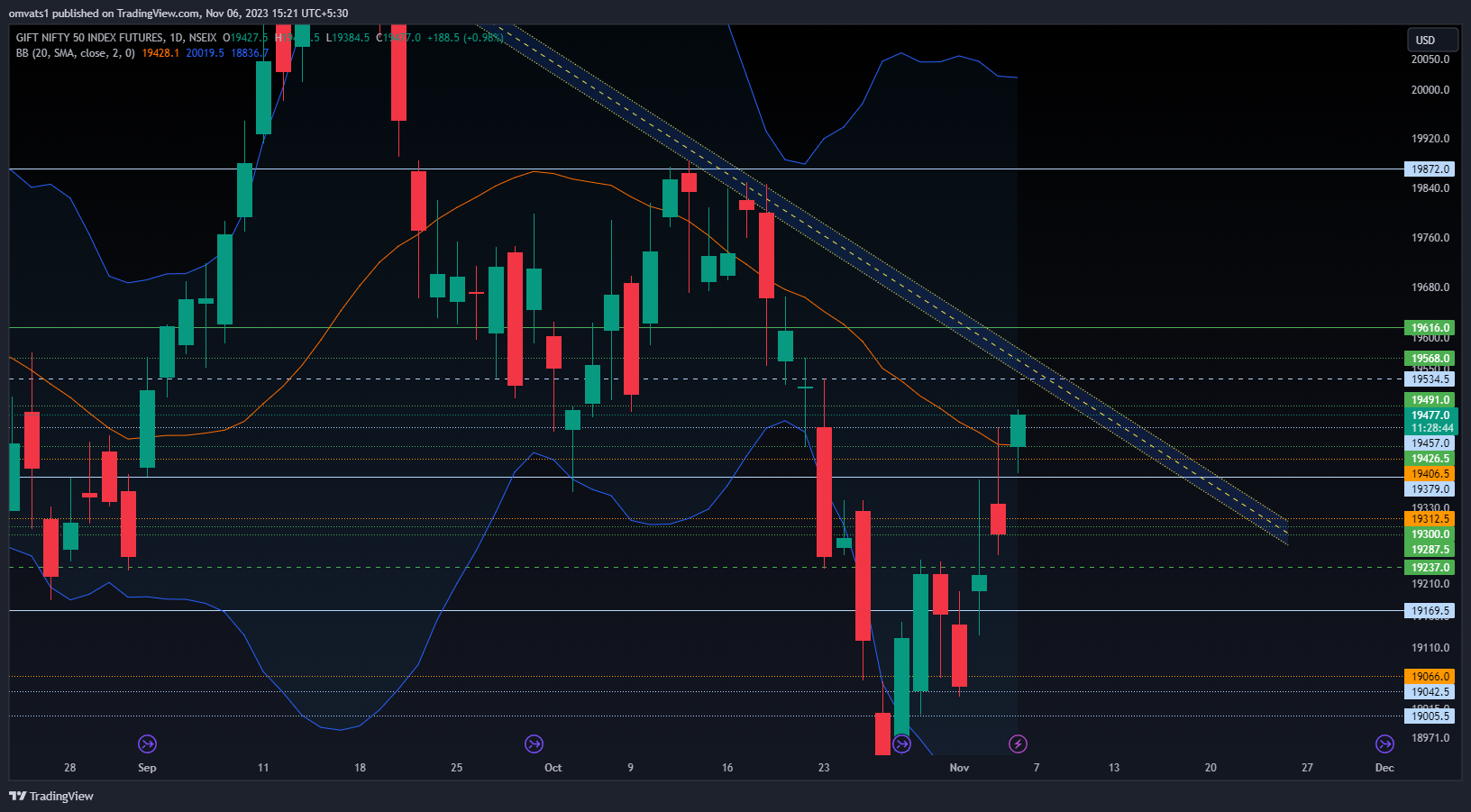This screenshot has width=1471, height=812.
Task: Select the latest green candle at chart's right edge
Action: click(1018, 431)
